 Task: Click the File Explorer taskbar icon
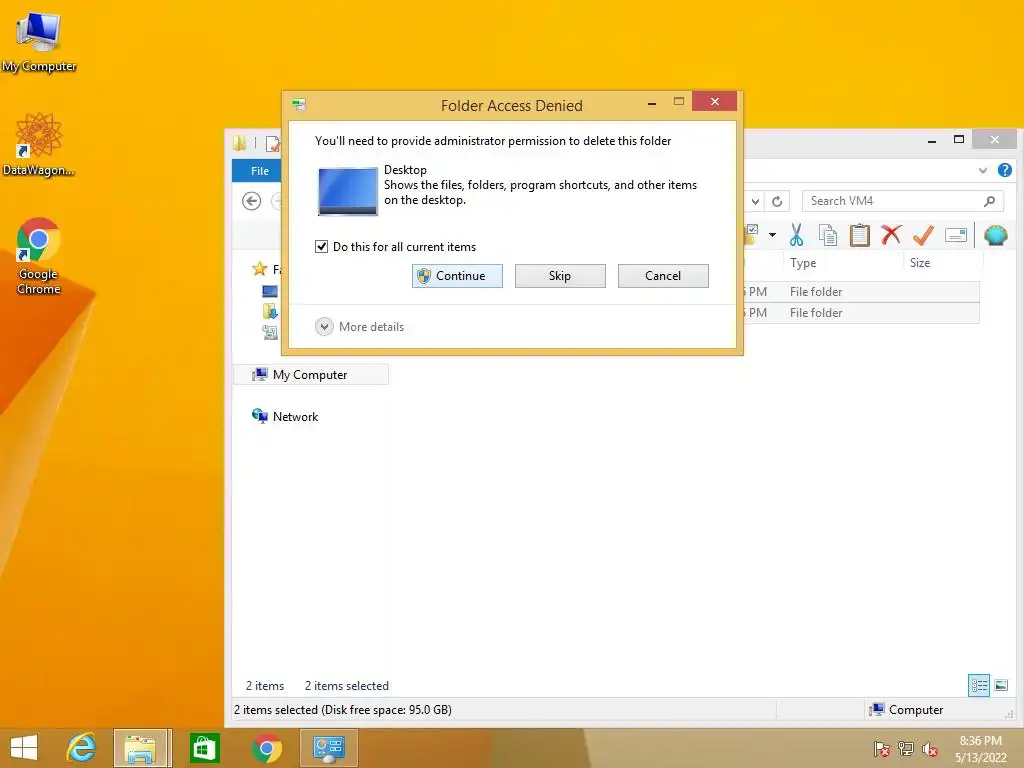[142, 748]
